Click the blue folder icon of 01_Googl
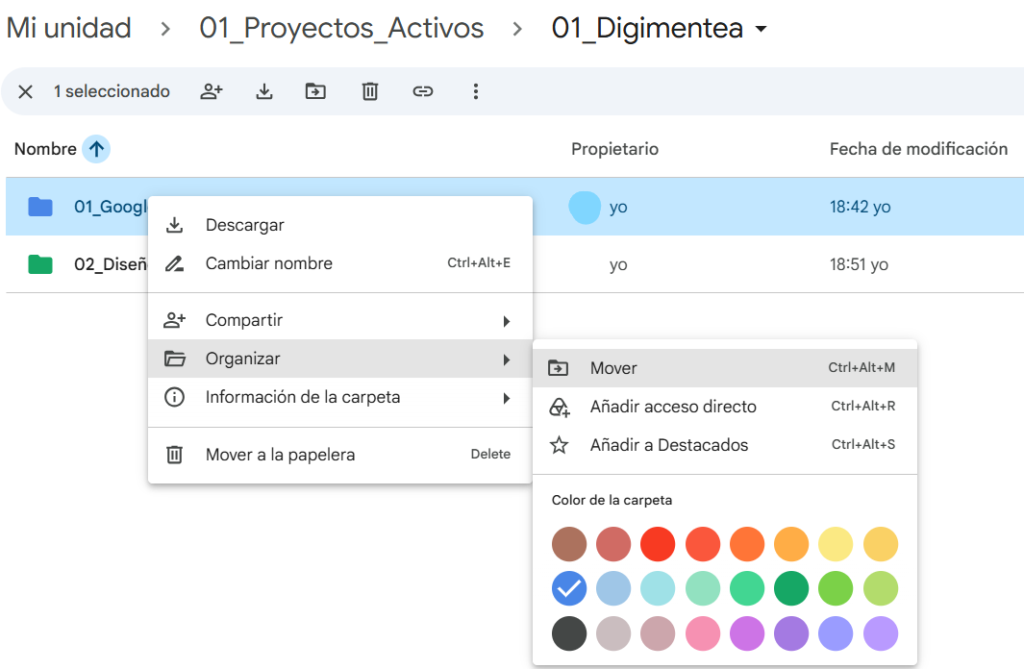This screenshot has height=669, width=1024. tap(40, 206)
